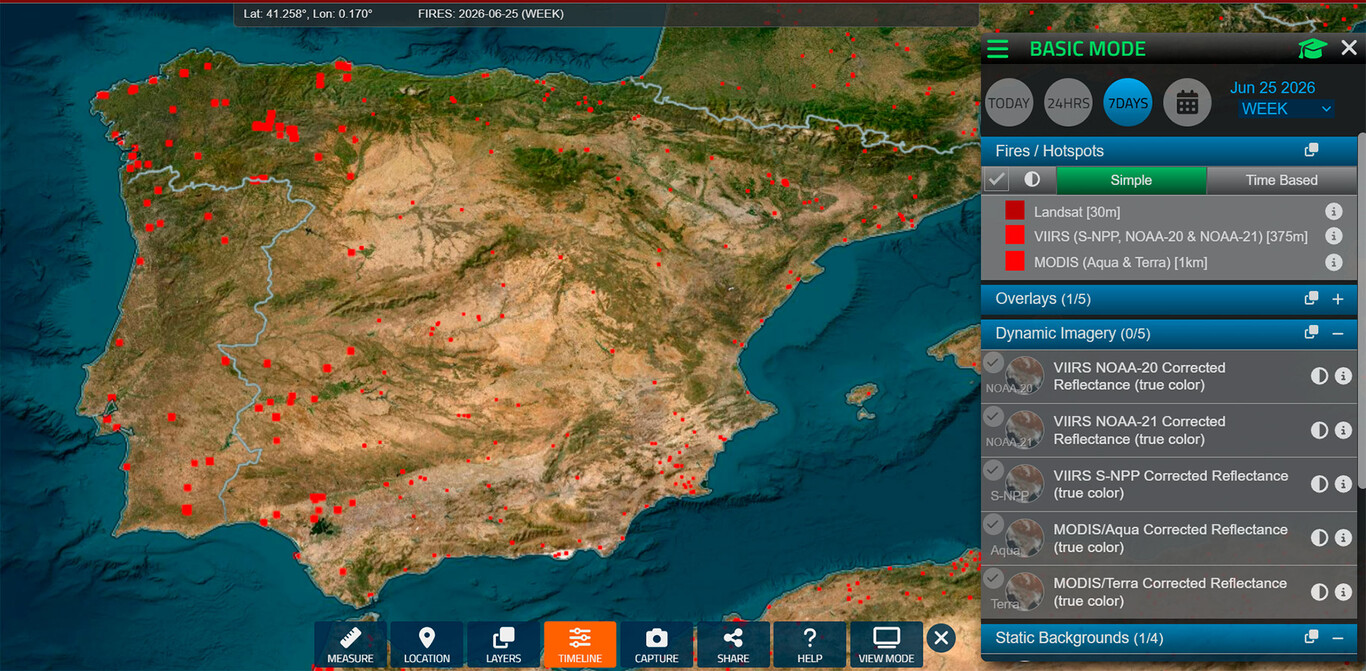Adjust Fires / Hotspots opacity icon

pyautogui.click(x=1032, y=180)
